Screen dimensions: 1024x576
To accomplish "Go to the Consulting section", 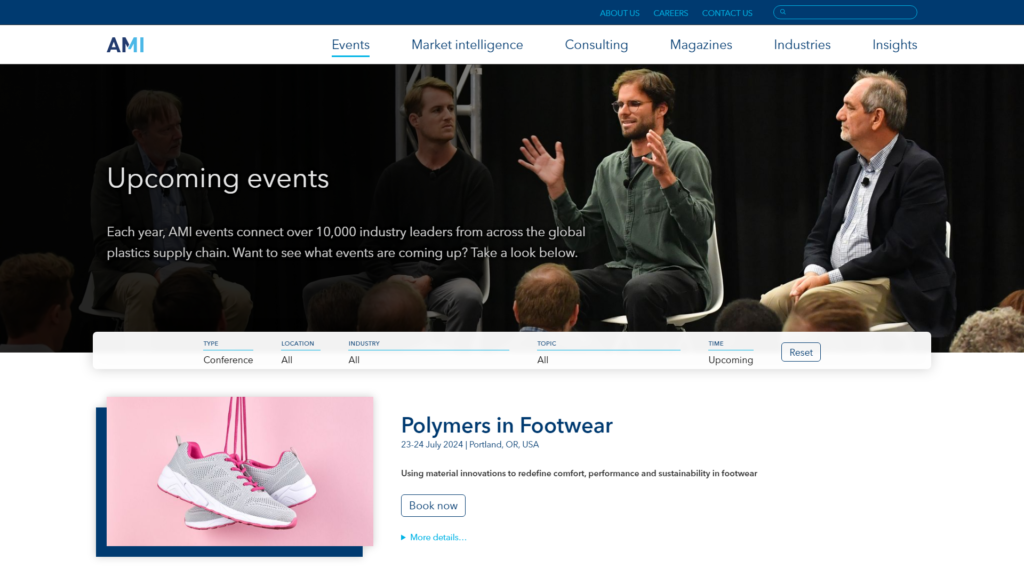I will point(596,44).
